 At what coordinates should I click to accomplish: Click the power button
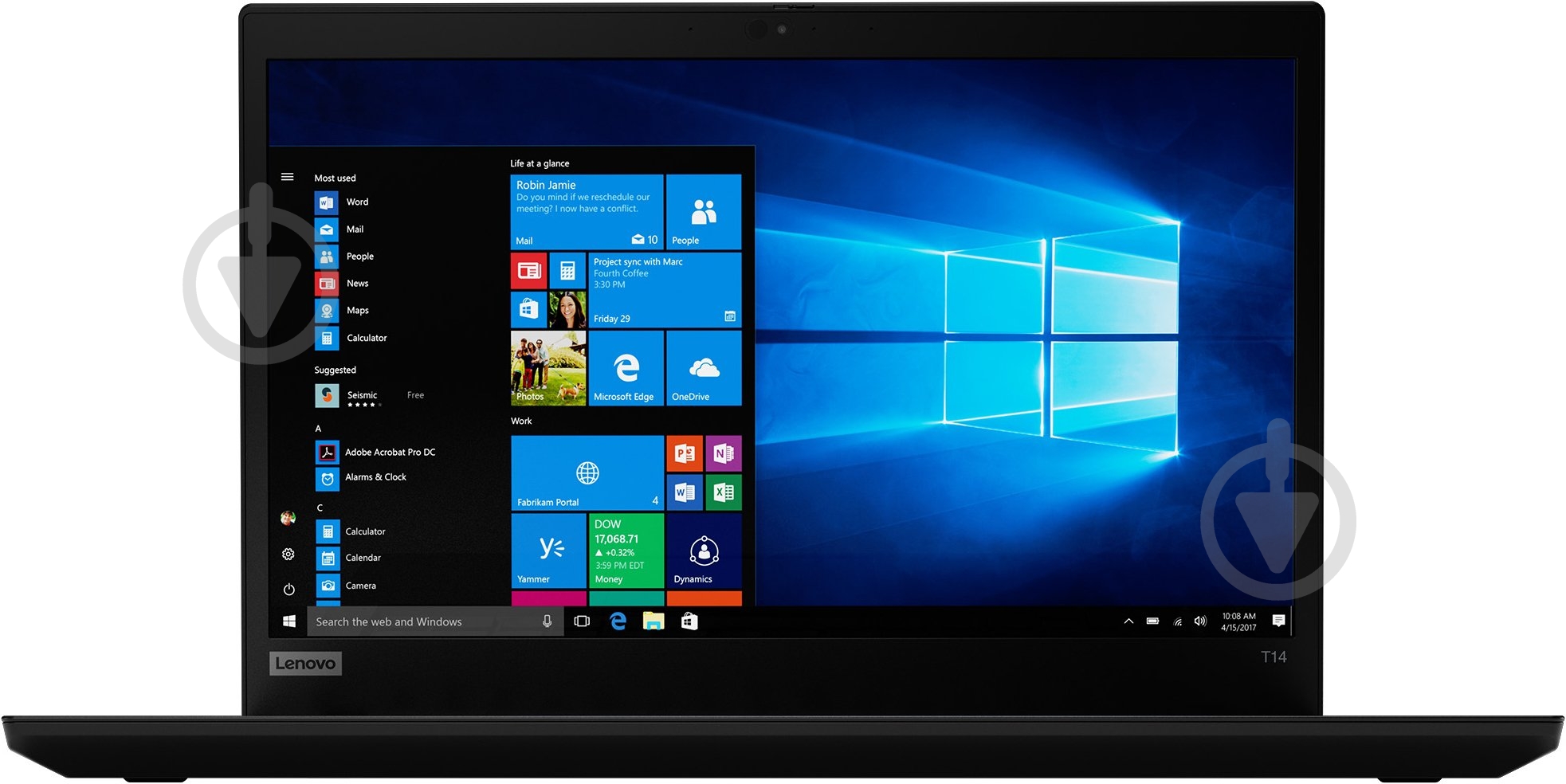tap(288, 590)
